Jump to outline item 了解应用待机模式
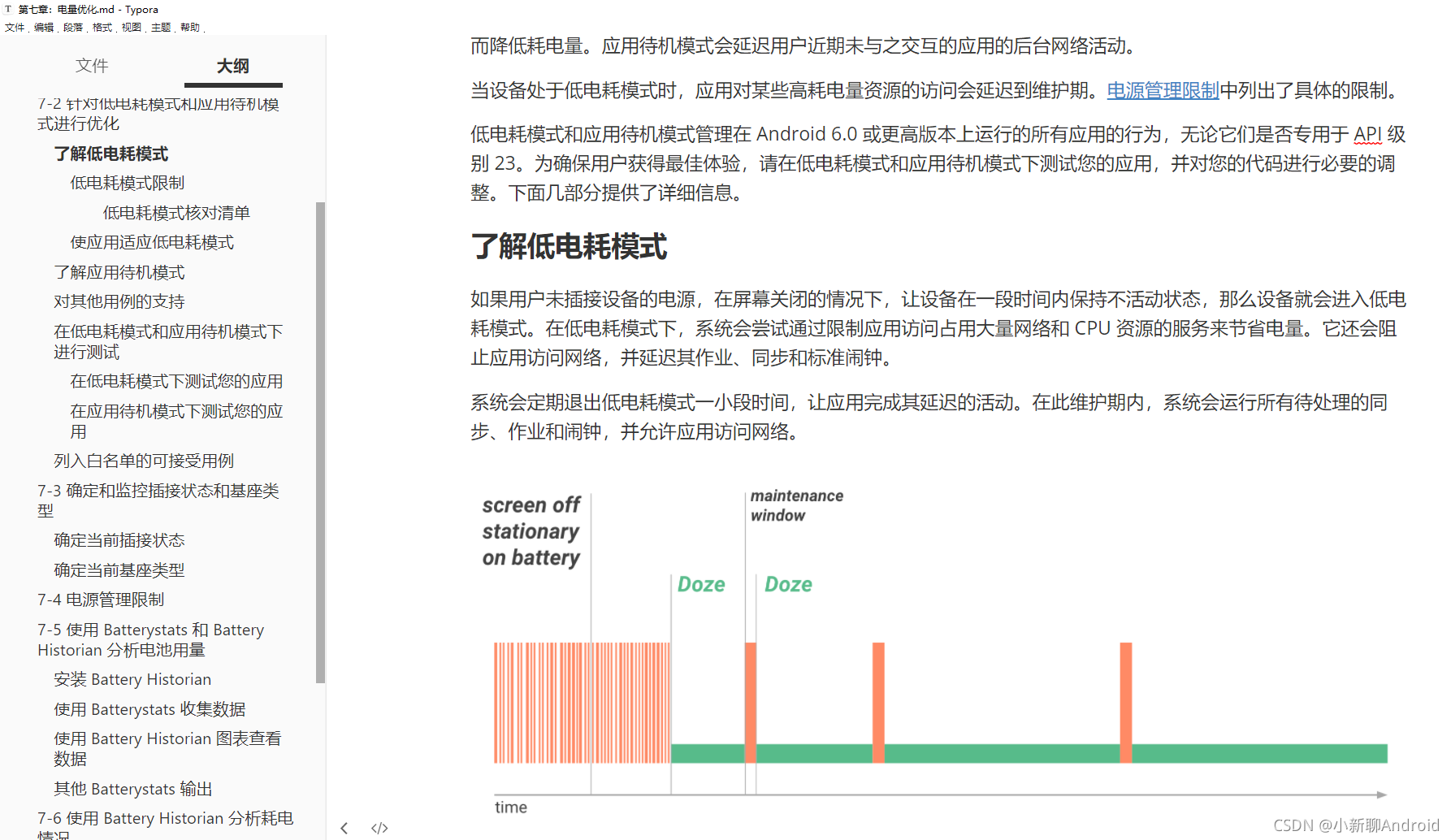Image resolution: width=1451 pixels, height=840 pixels. [119, 272]
